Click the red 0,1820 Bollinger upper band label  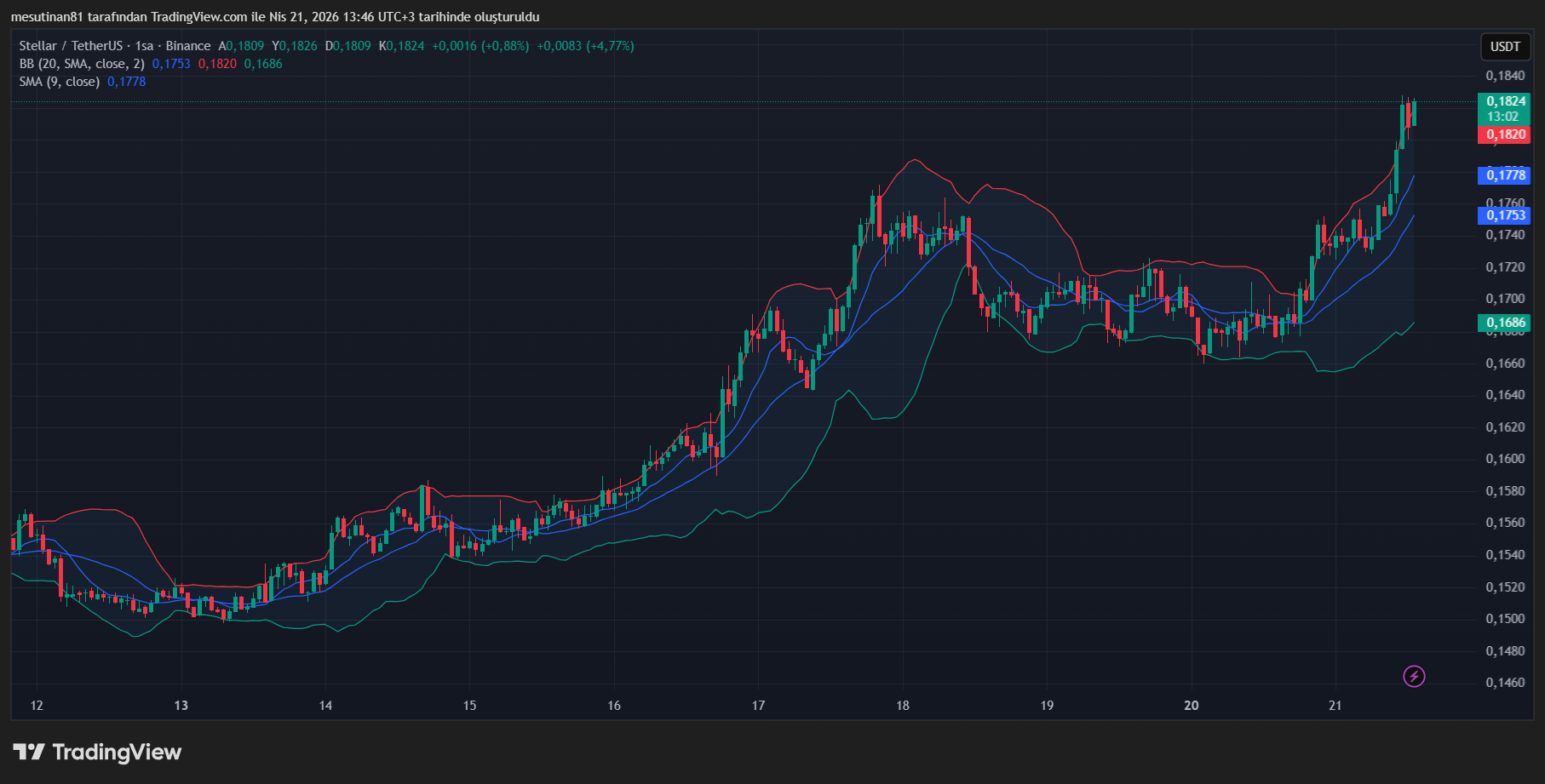coord(1504,134)
